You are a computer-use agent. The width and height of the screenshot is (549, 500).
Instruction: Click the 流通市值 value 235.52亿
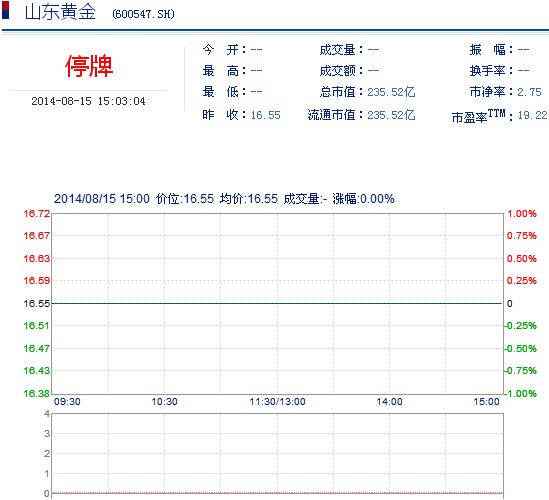391,115
